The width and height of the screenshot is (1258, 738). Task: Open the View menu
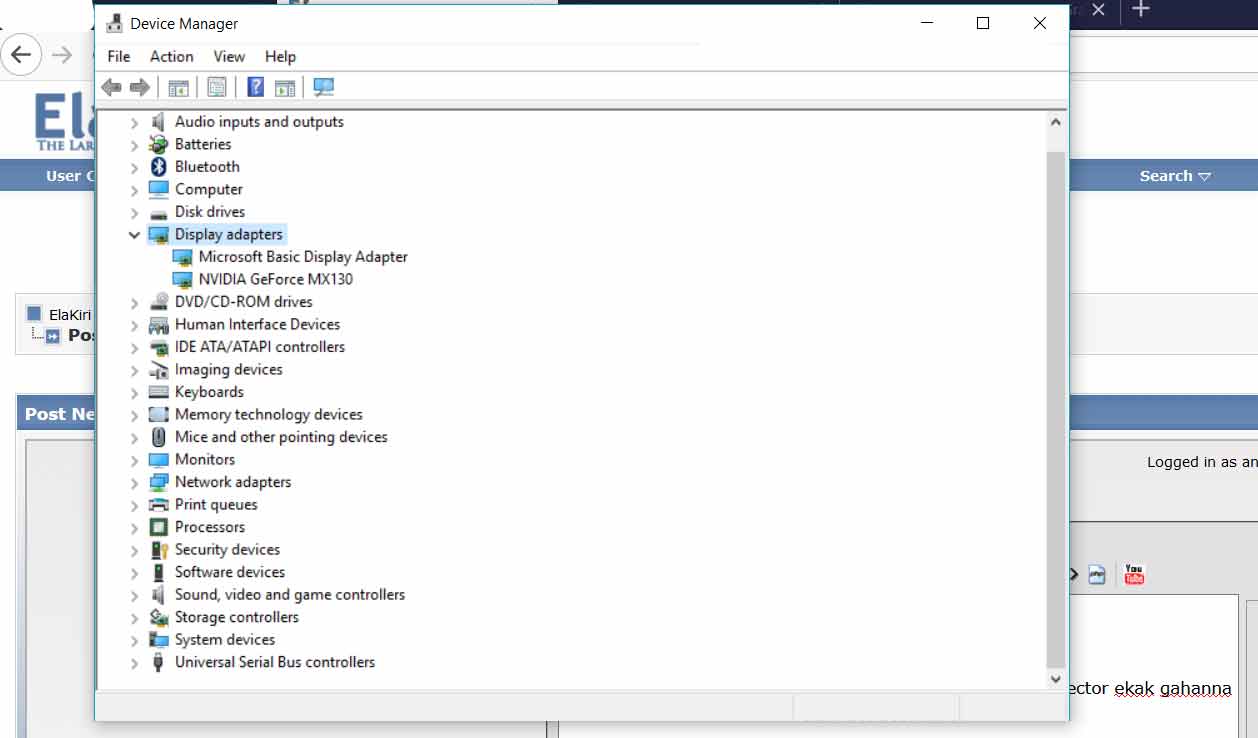(x=229, y=57)
